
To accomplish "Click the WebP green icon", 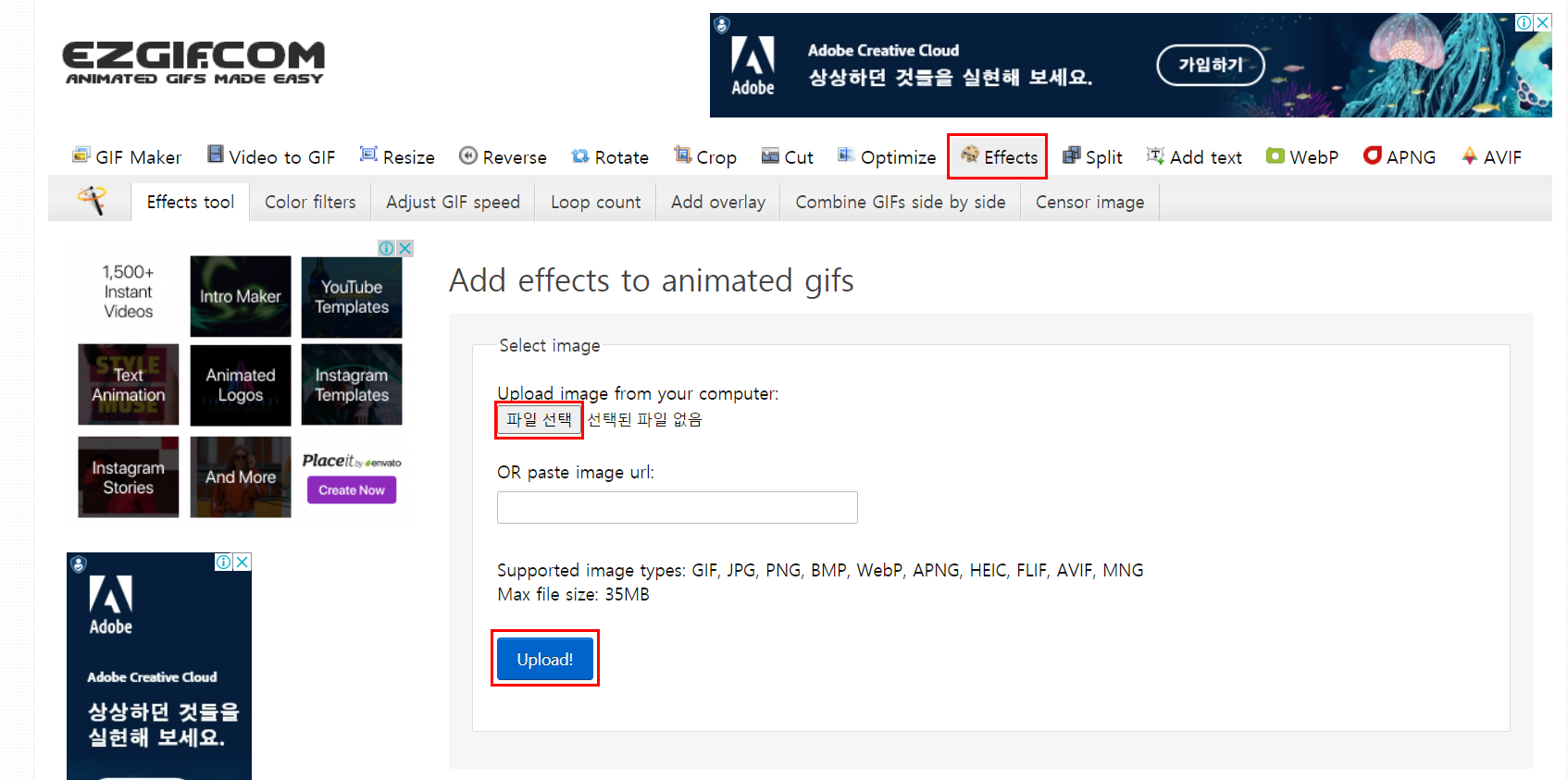I will tap(1276, 155).
